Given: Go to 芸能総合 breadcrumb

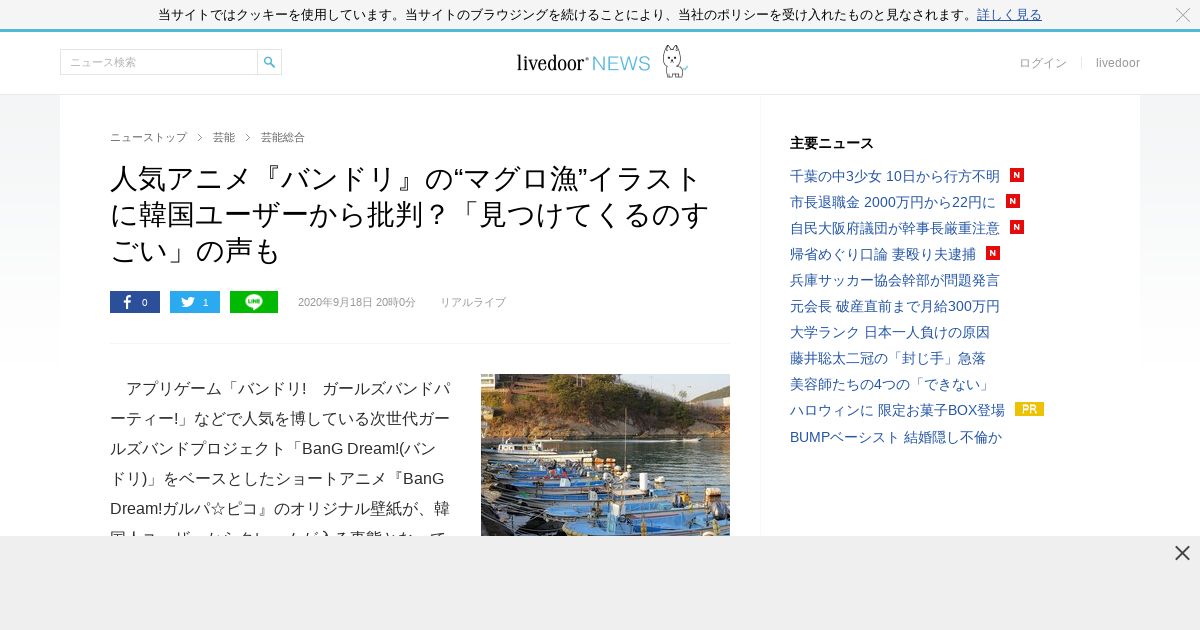Looking at the screenshot, I should tap(283, 137).
